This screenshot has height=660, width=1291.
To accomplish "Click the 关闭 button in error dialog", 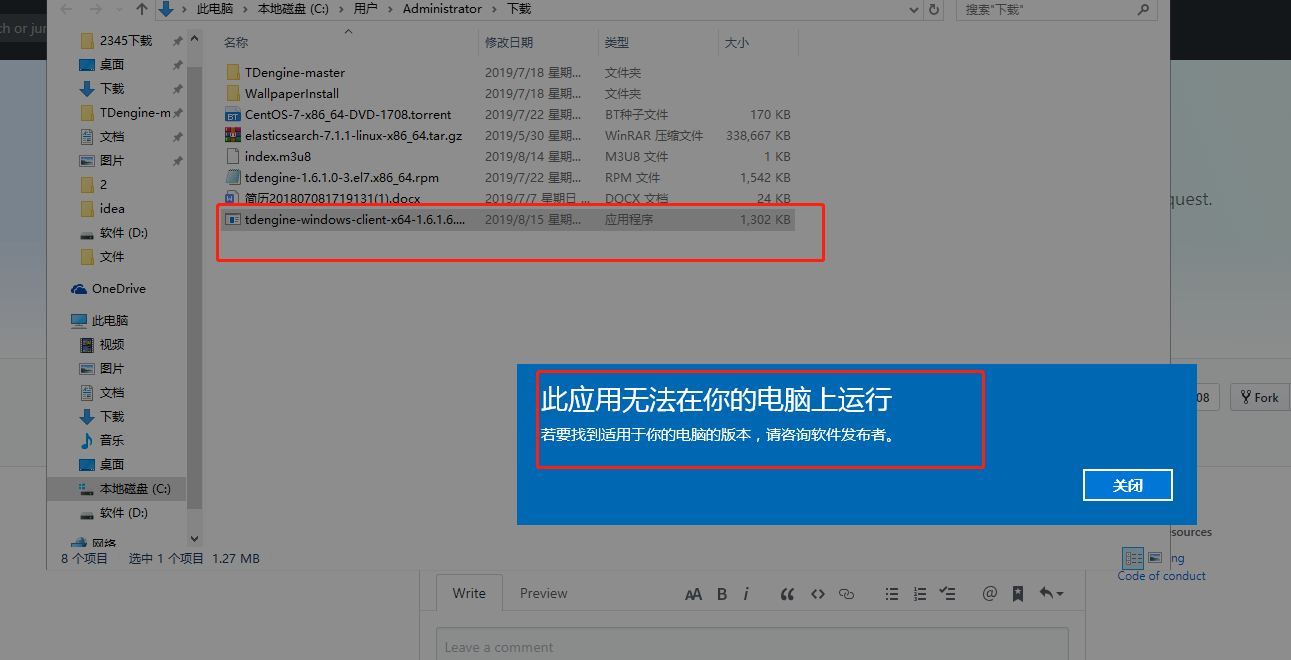I will [1127, 485].
